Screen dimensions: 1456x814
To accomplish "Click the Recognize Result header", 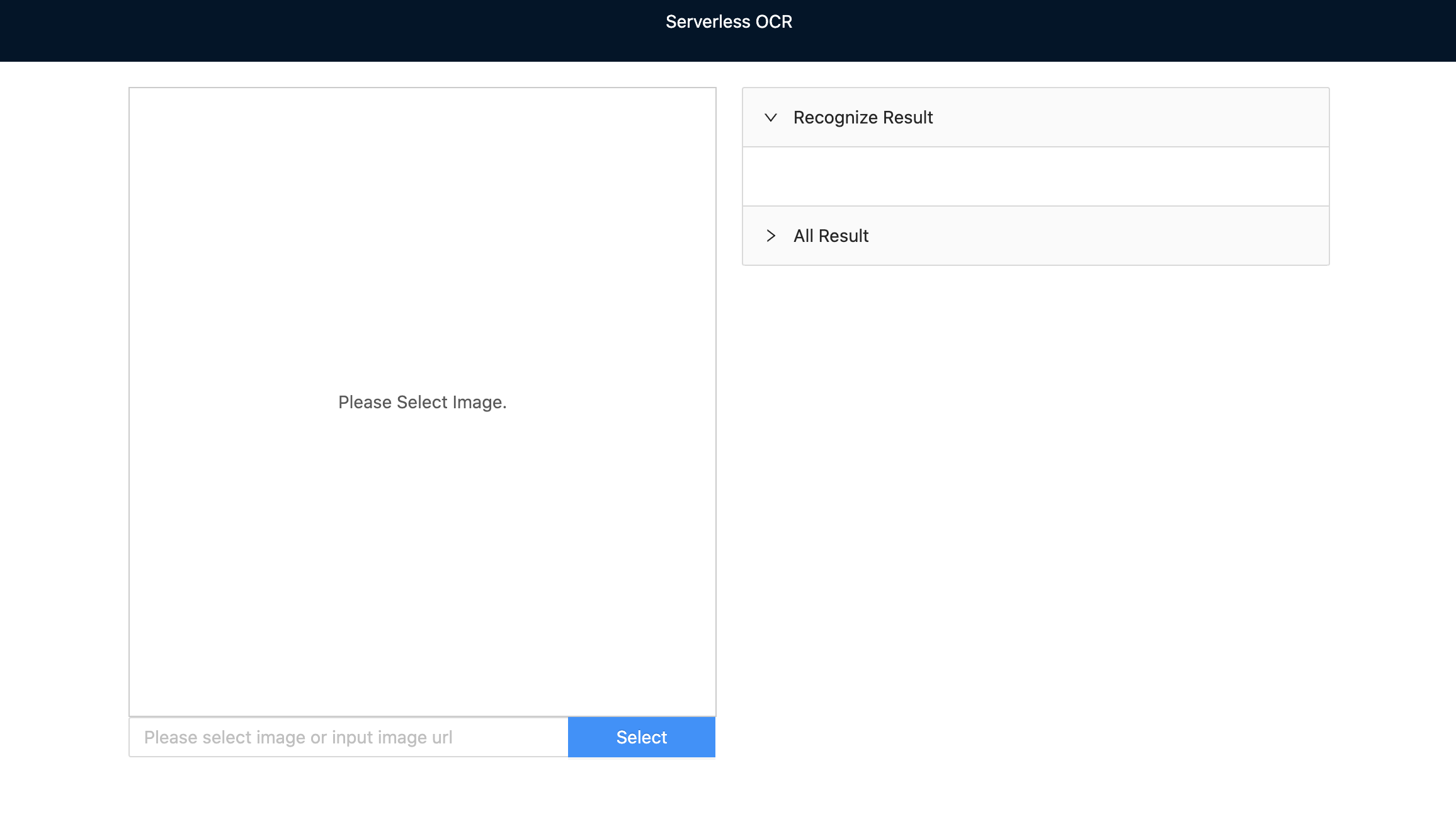I will 863,117.
